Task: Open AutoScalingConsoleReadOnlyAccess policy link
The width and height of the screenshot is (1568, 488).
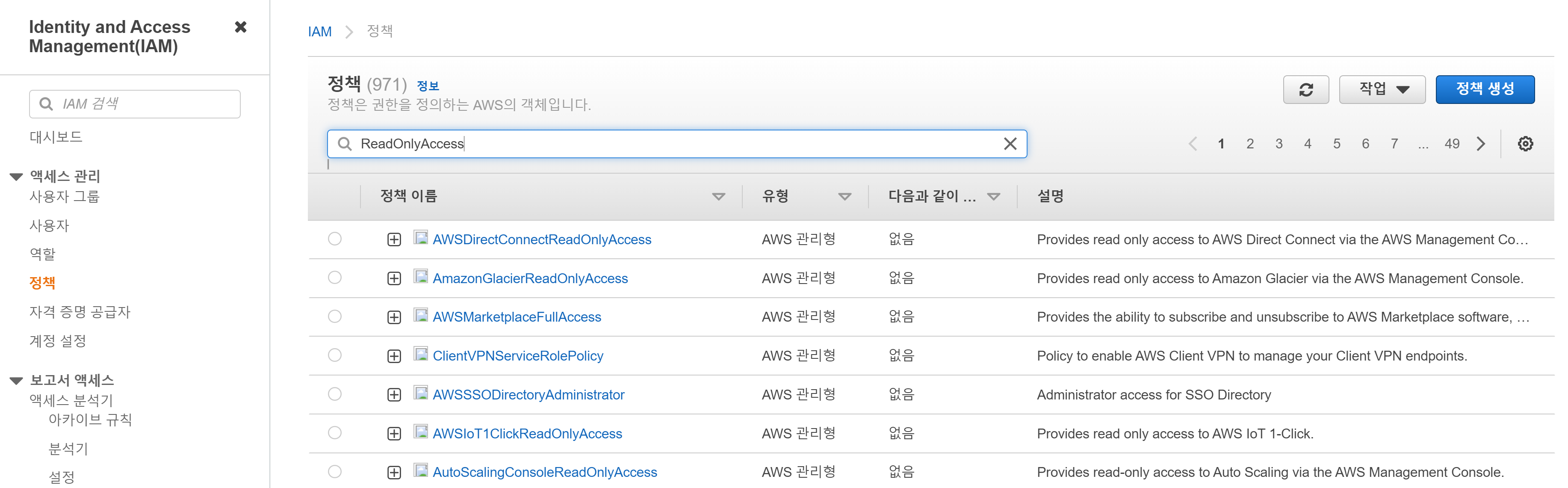Action: click(x=544, y=472)
